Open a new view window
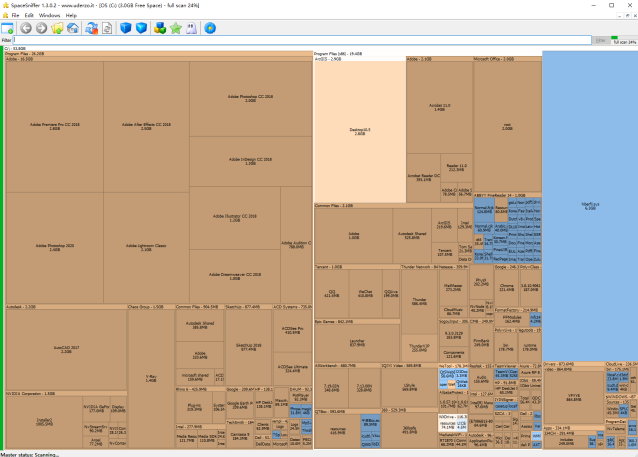638x457 pixels. point(7,28)
